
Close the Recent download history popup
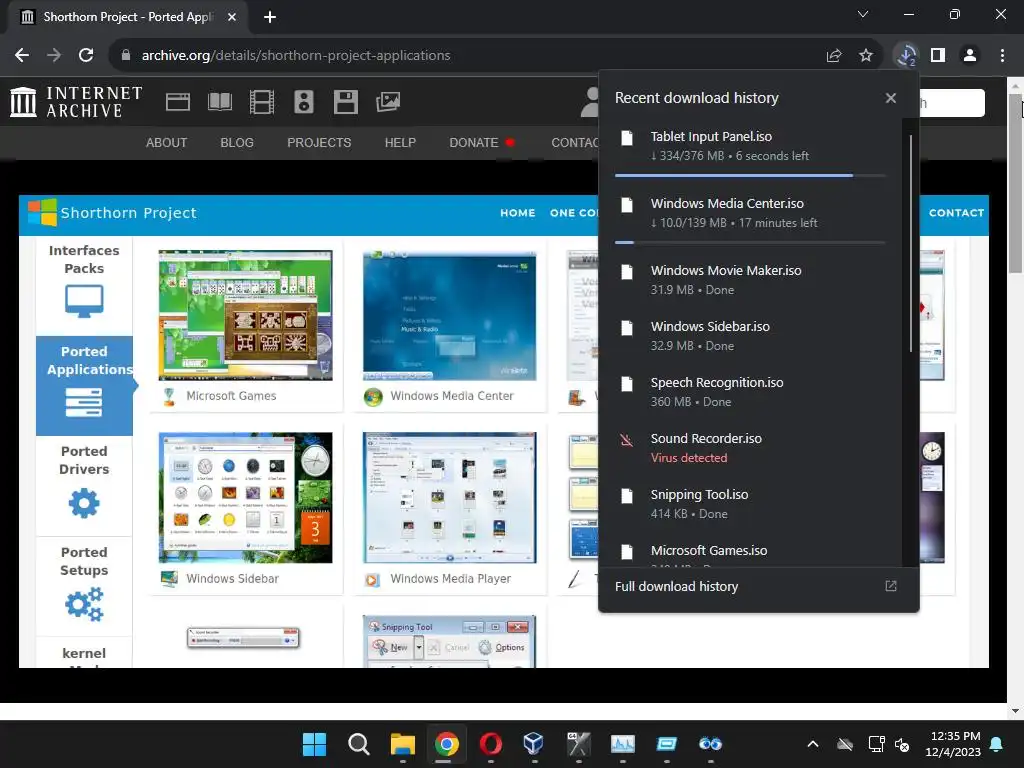pyautogui.click(x=891, y=98)
